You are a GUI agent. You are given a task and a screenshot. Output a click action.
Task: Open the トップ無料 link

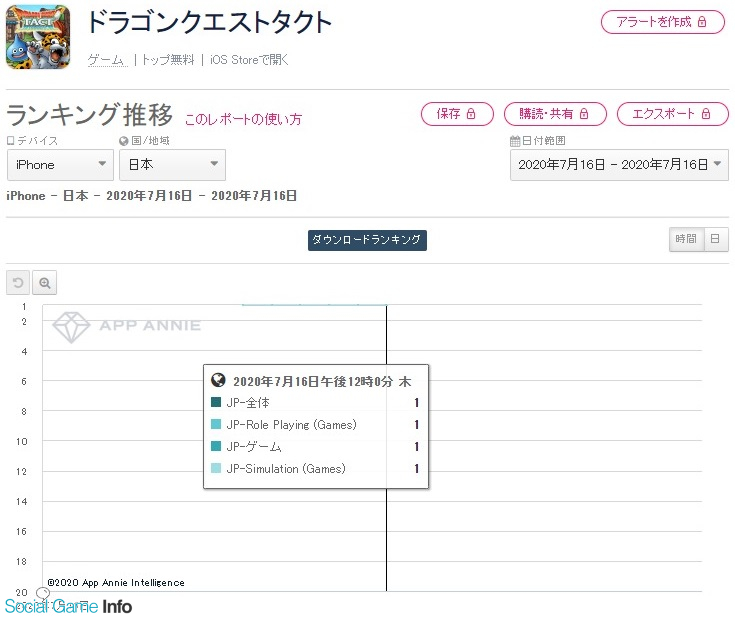(168, 60)
